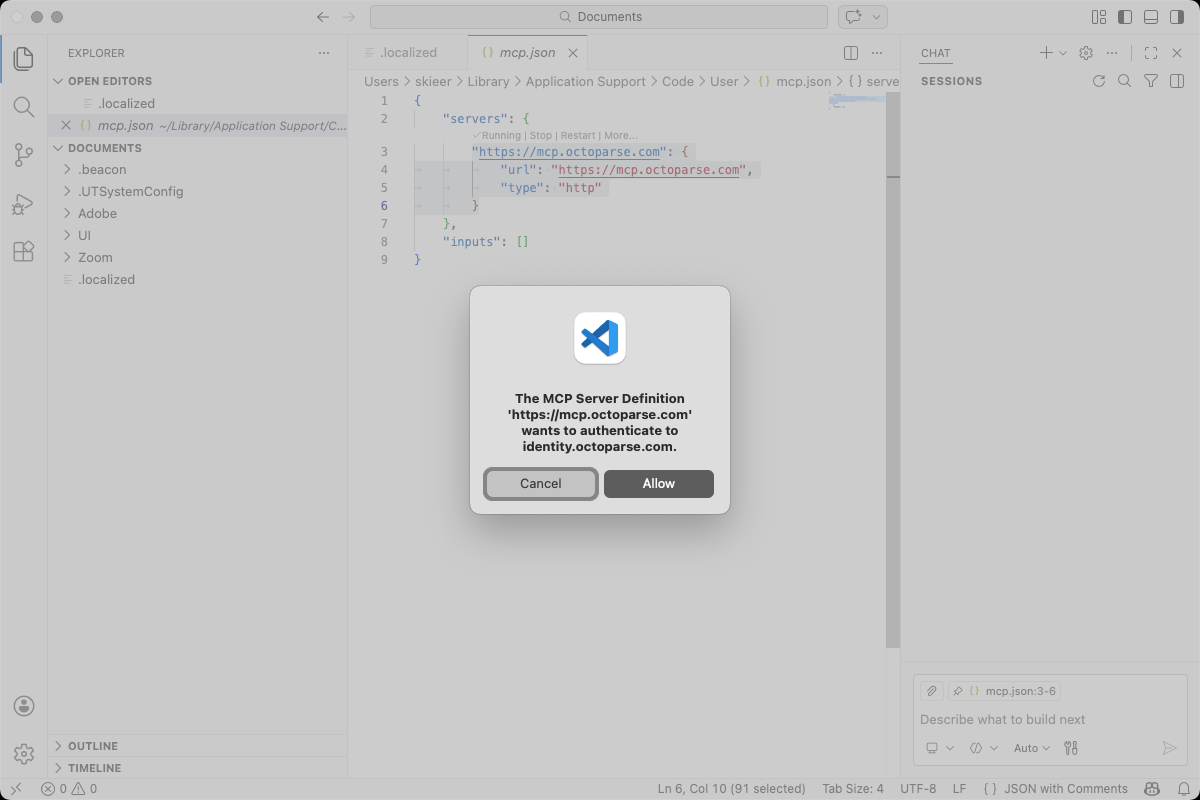This screenshot has width=1200, height=800.
Task: Open editor More Actions ellipsis
Action: [x=877, y=53]
